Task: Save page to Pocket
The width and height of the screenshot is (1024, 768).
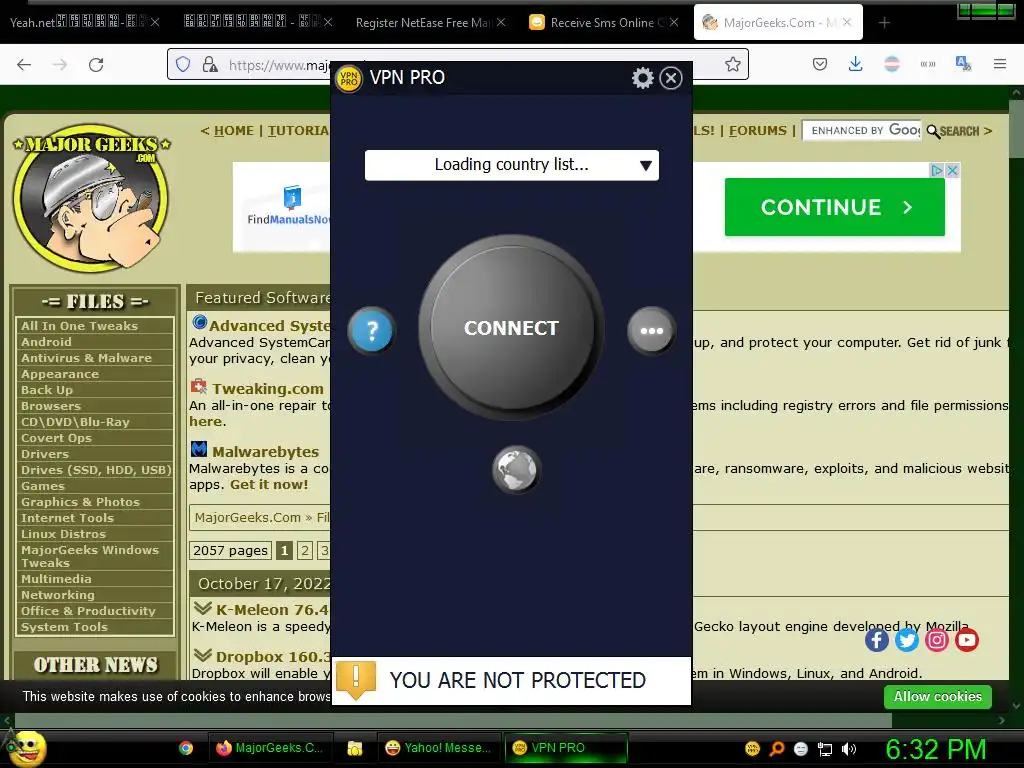Action: click(x=820, y=64)
